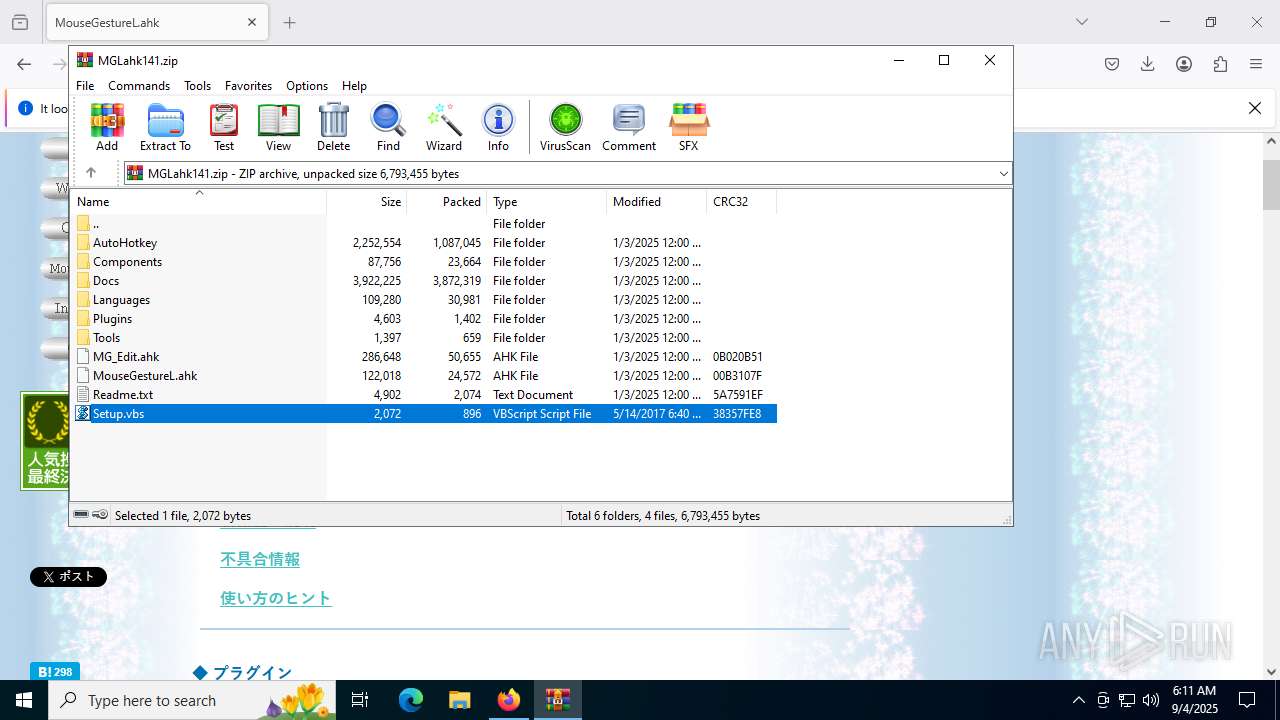This screenshot has width=1280, height=720.
Task: Sort by the Type column header
Action: click(x=547, y=202)
